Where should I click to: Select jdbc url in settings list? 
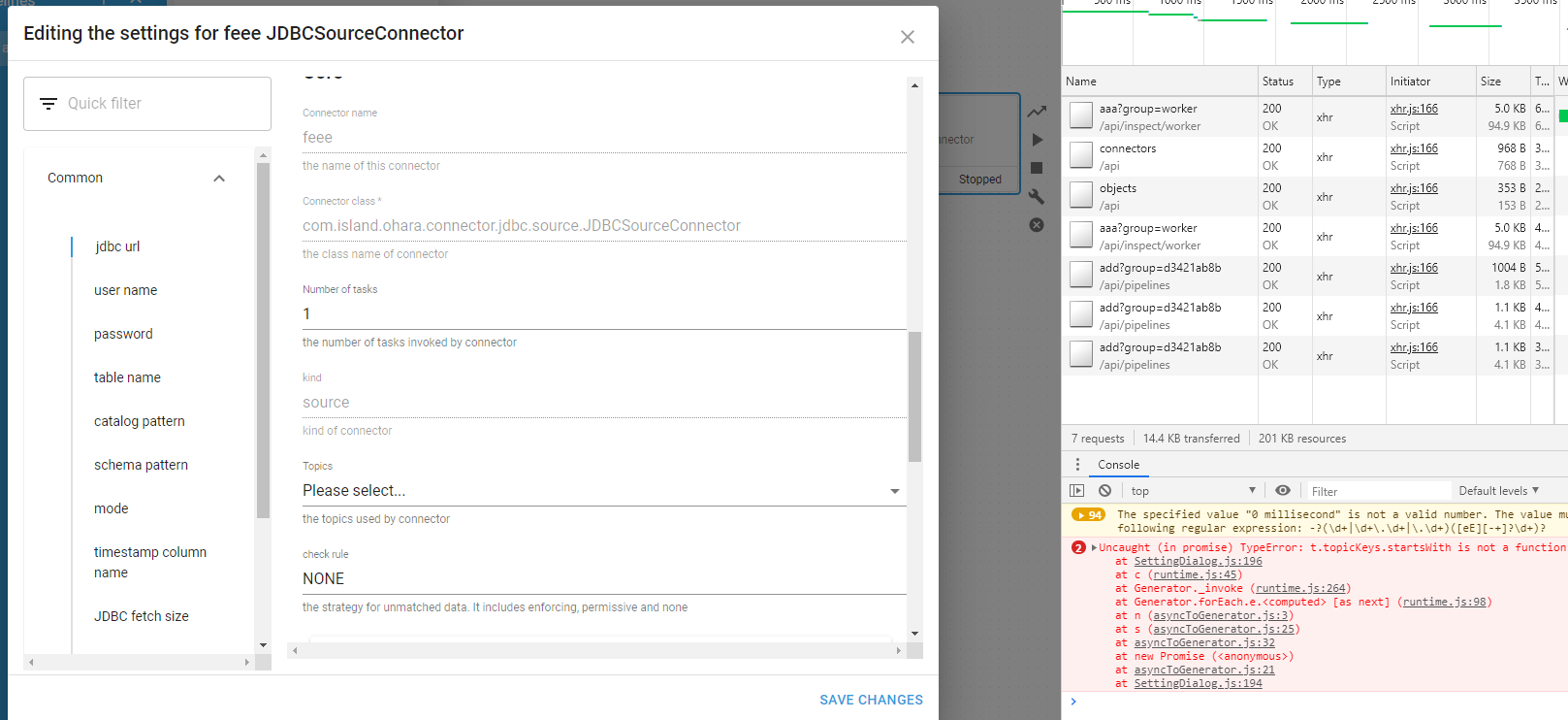(x=117, y=246)
